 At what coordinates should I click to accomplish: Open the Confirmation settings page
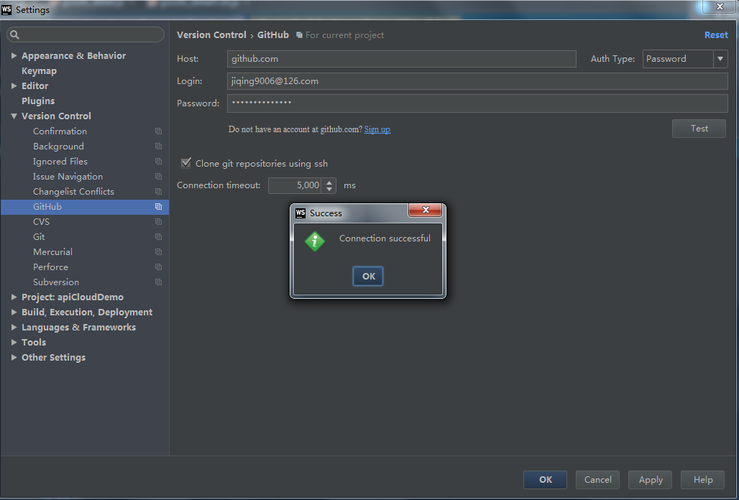click(x=60, y=131)
